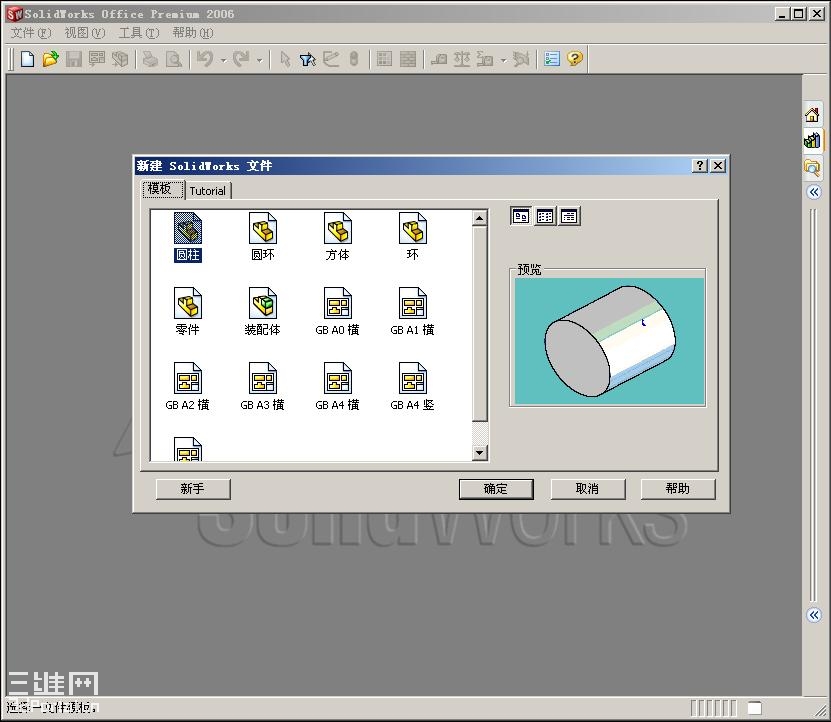Open the 视图 menu
The width and height of the screenshot is (831, 722).
(x=85, y=33)
